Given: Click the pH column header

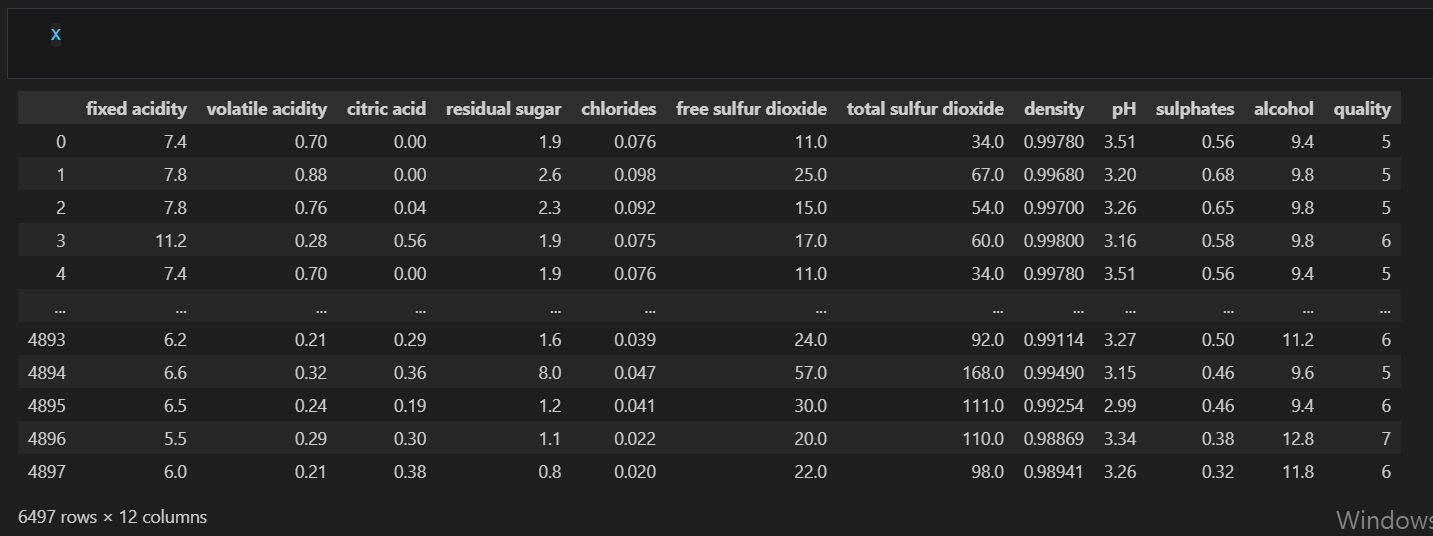Looking at the screenshot, I should (1124, 109).
